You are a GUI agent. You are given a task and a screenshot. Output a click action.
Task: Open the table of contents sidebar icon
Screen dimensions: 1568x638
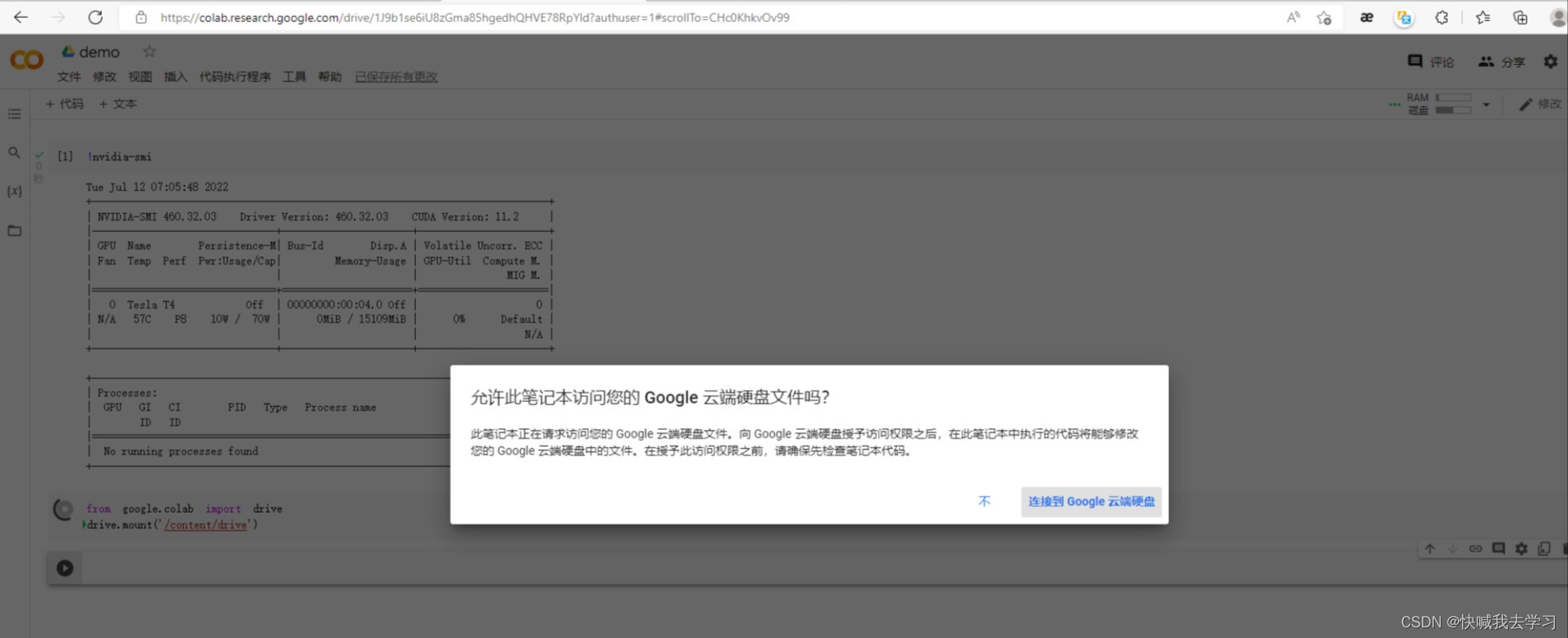click(x=14, y=114)
